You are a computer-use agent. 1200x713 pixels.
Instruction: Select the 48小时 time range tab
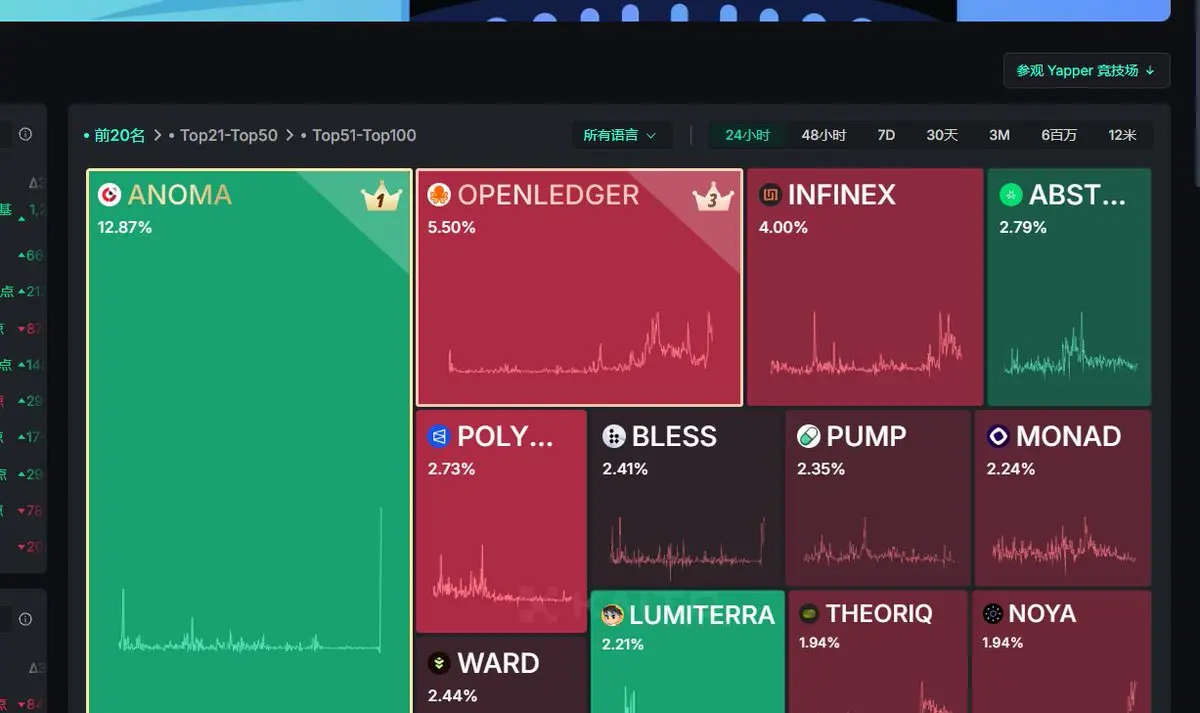coord(824,135)
